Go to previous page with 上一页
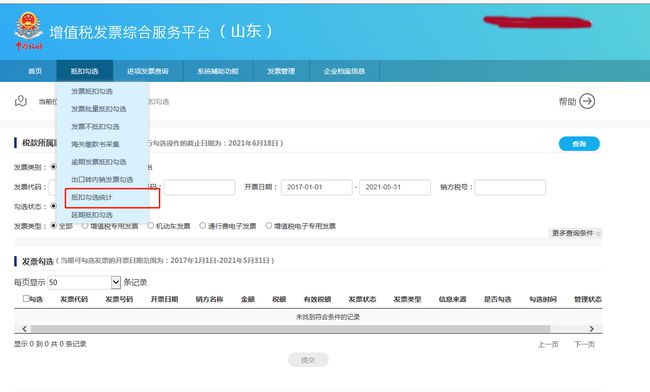This screenshot has height=392, width=650. [548, 344]
